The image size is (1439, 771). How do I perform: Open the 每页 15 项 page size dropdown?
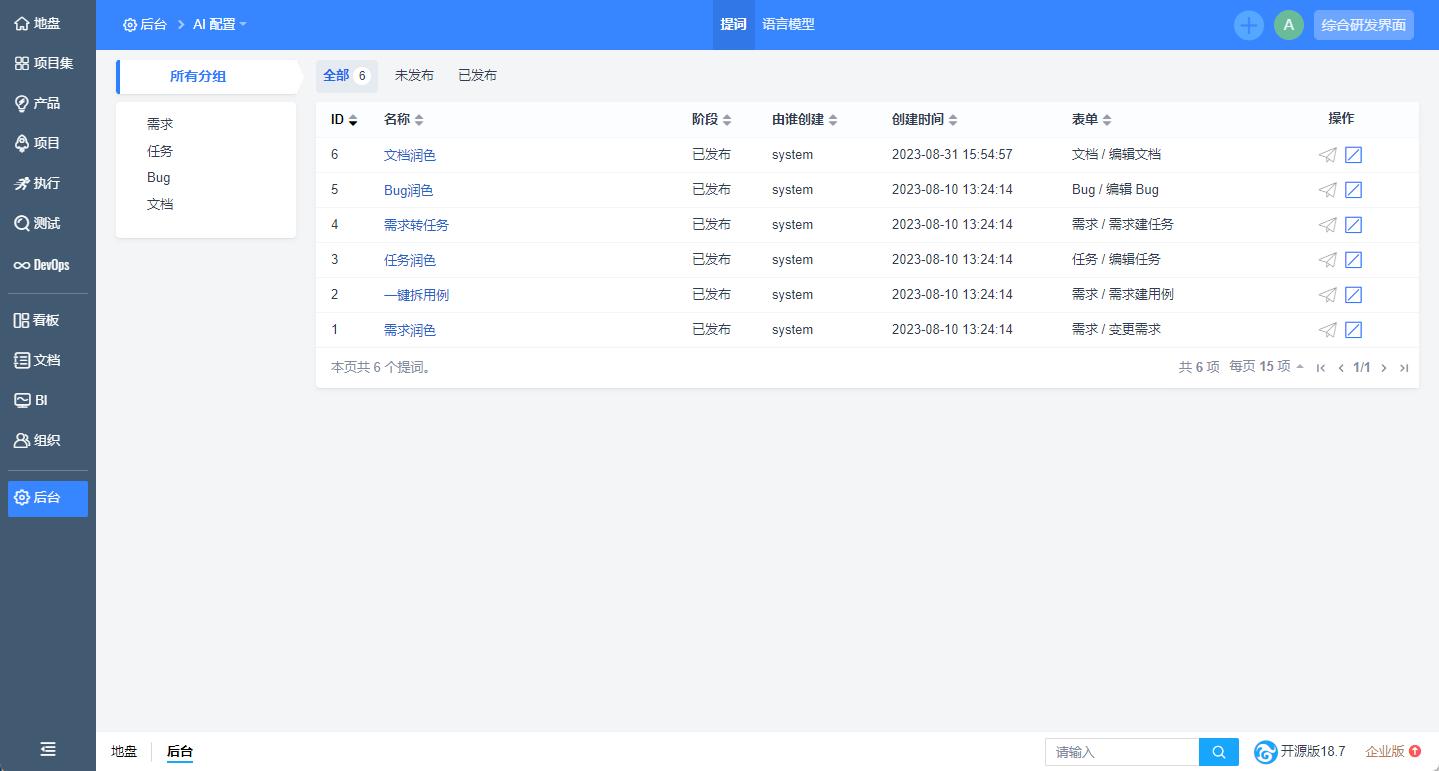tap(1266, 367)
